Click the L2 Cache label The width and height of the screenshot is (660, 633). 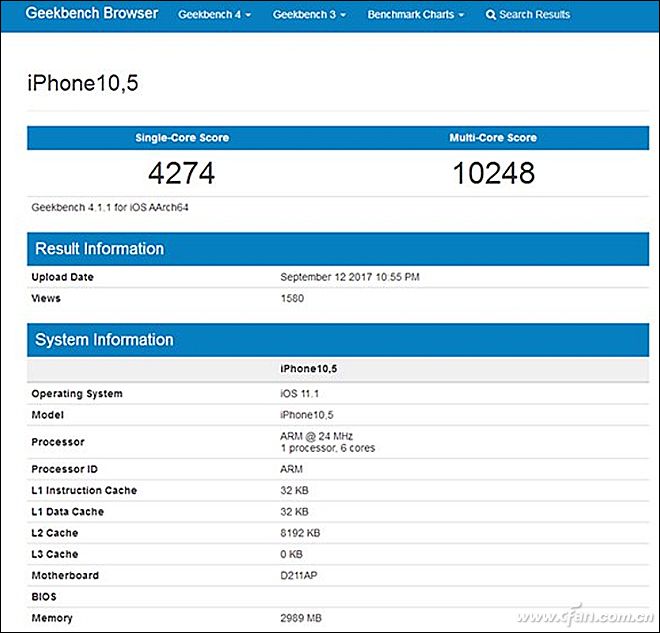(55, 533)
